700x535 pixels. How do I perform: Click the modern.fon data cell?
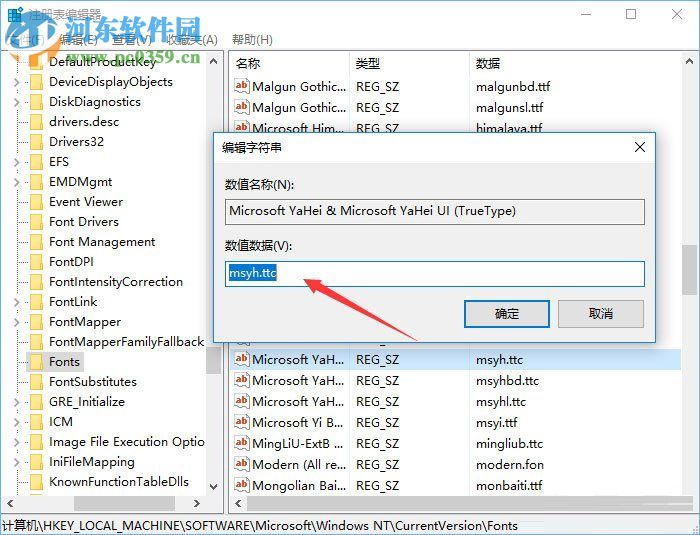510,465
